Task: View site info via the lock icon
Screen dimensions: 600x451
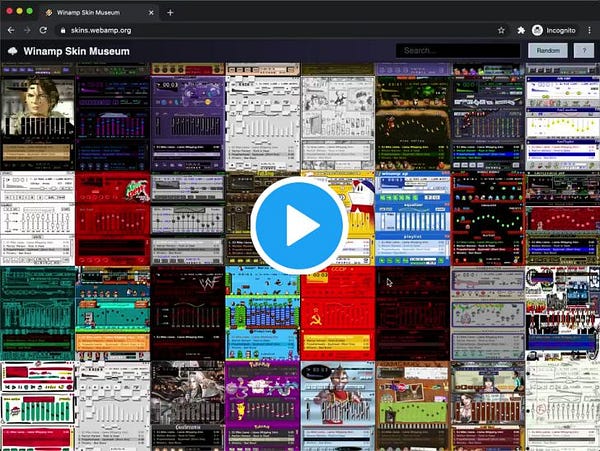Action: 63,30
